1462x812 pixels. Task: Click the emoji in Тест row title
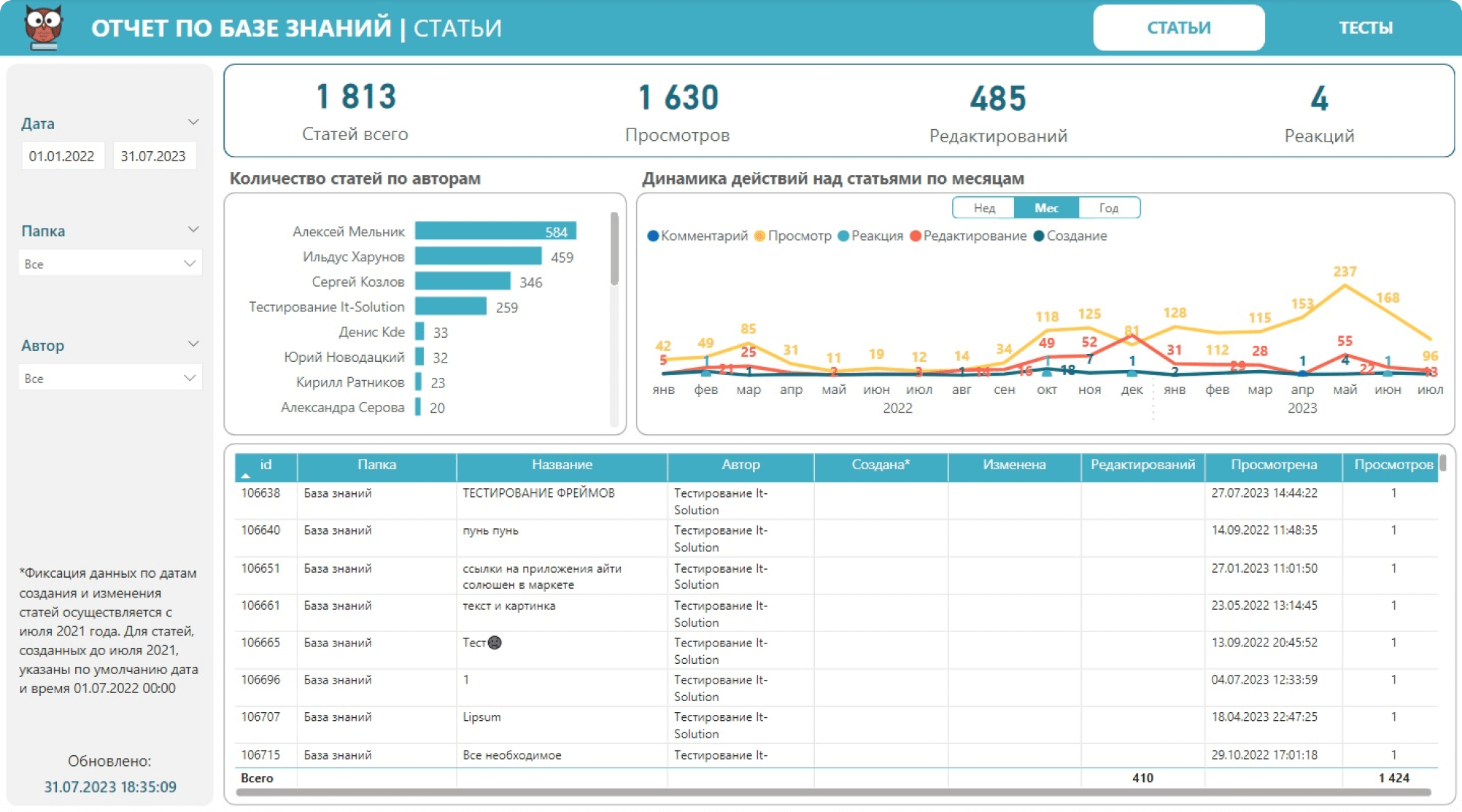click(x=495, y=643)
